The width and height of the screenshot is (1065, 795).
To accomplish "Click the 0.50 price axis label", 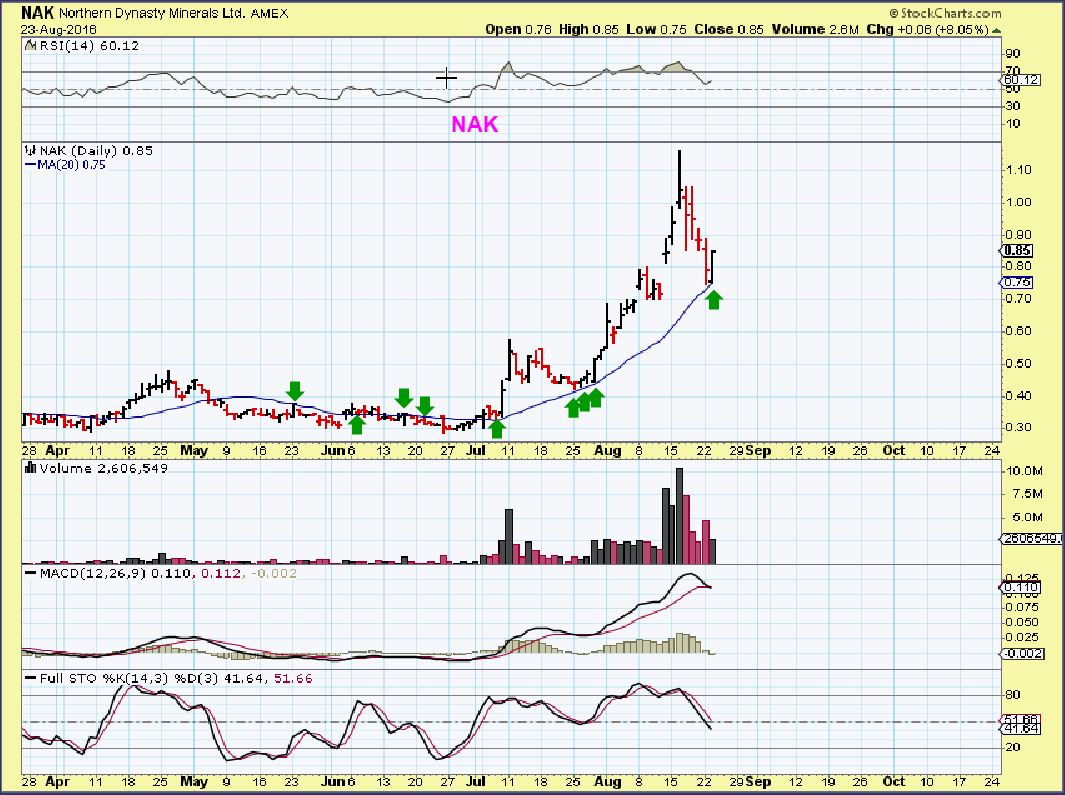I will (x=1018, y=364).
